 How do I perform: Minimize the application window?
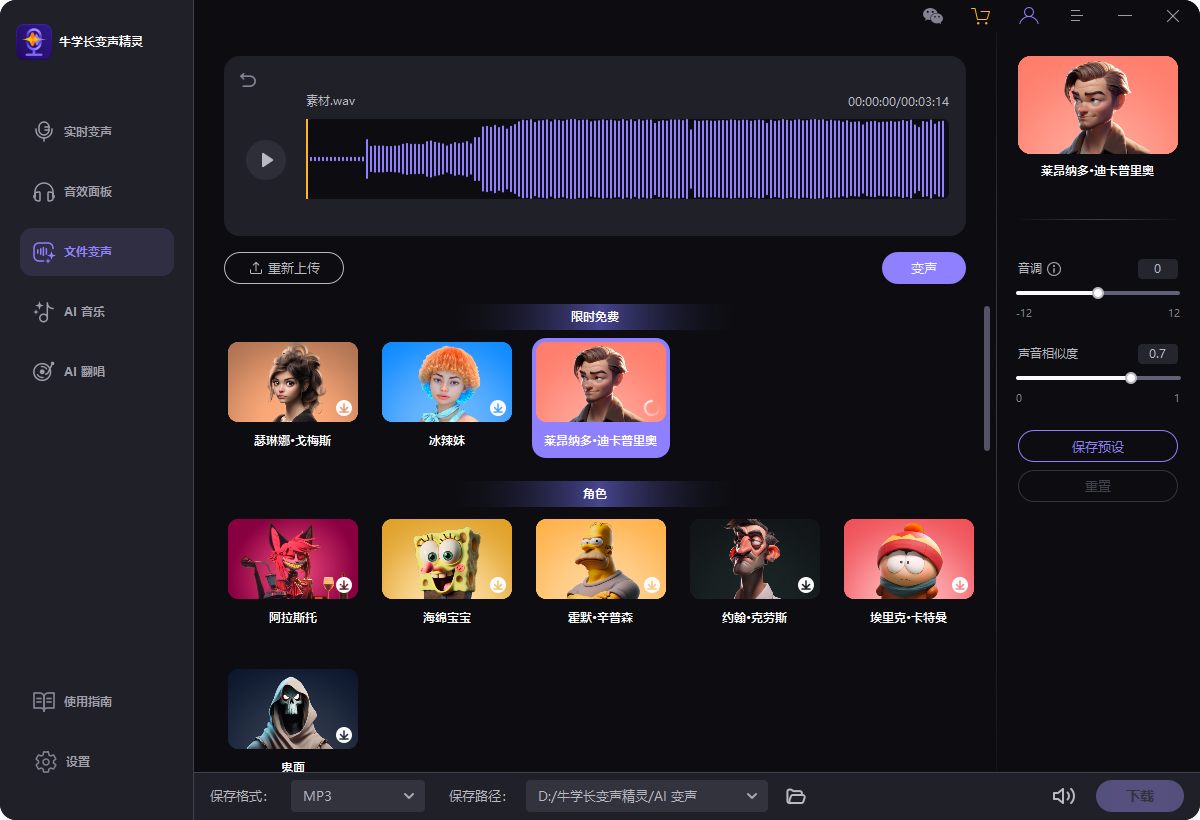(x=1125, y=16)
